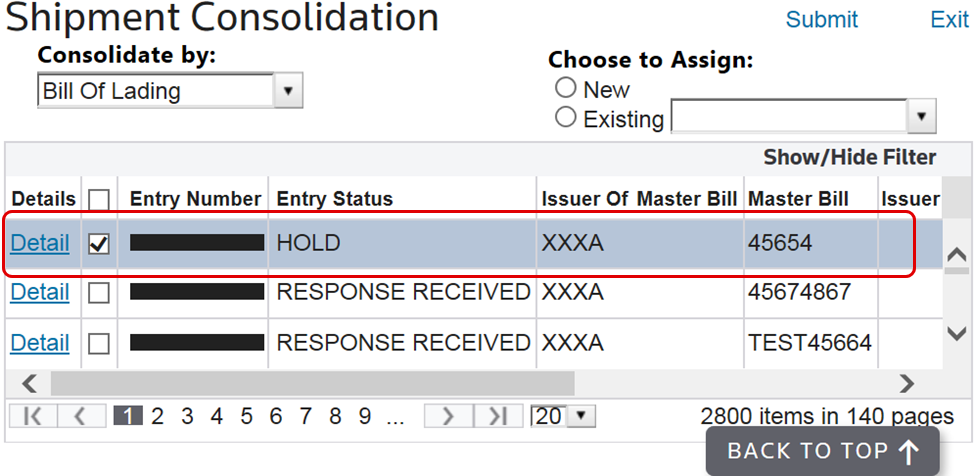Screen dimensions: 975x476
Task: Click the horizontal scrollbar thumb
Action: click(x=312, y=383)
